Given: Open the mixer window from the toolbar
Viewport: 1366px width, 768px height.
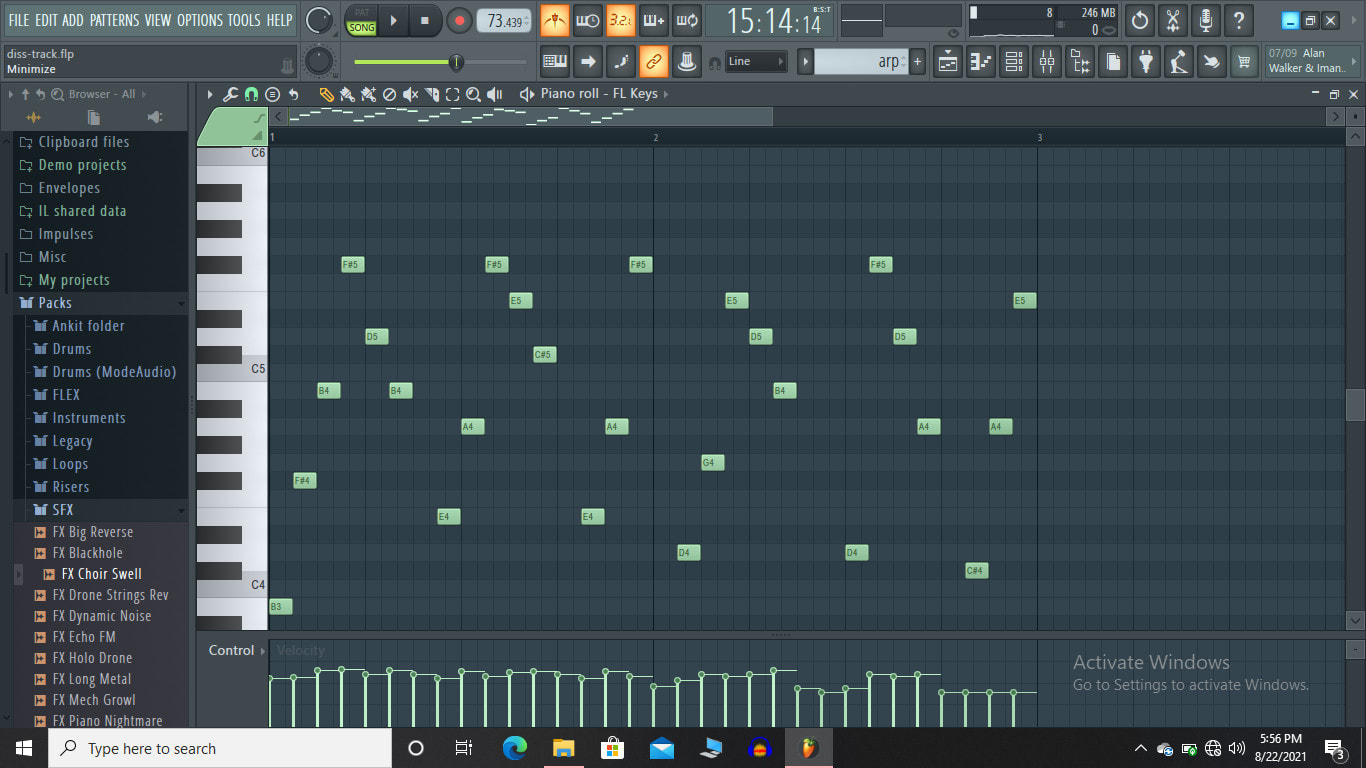Looking at the screenshot, I should (1047, 62).
